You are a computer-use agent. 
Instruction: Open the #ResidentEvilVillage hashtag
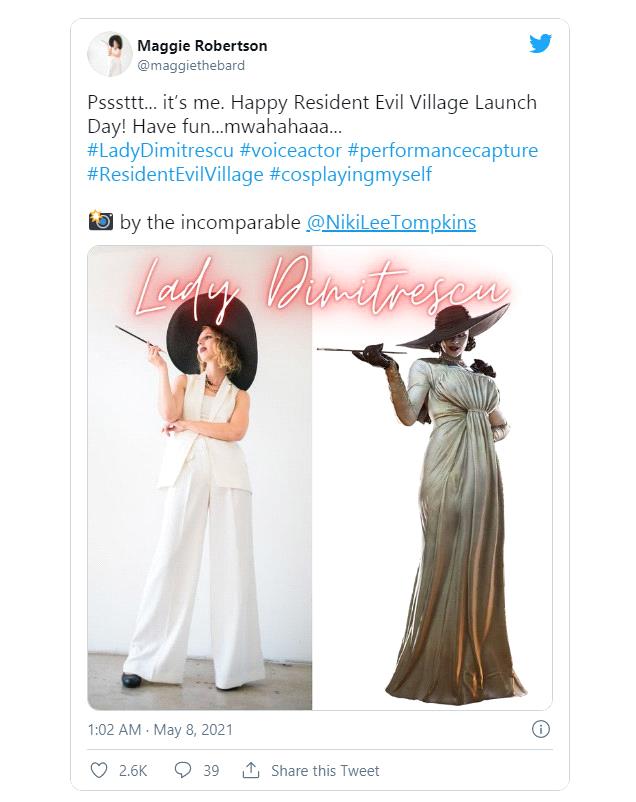coord(175,174)
